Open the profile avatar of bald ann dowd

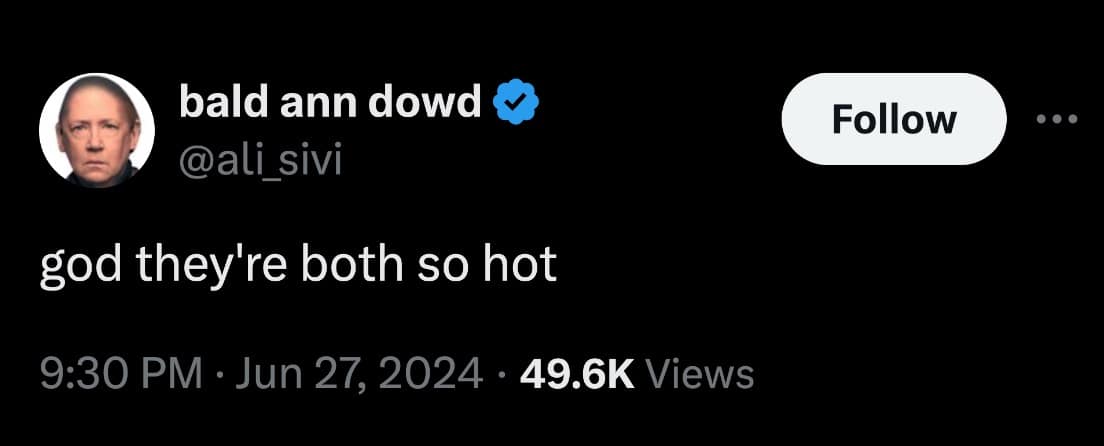pos(97,130)
